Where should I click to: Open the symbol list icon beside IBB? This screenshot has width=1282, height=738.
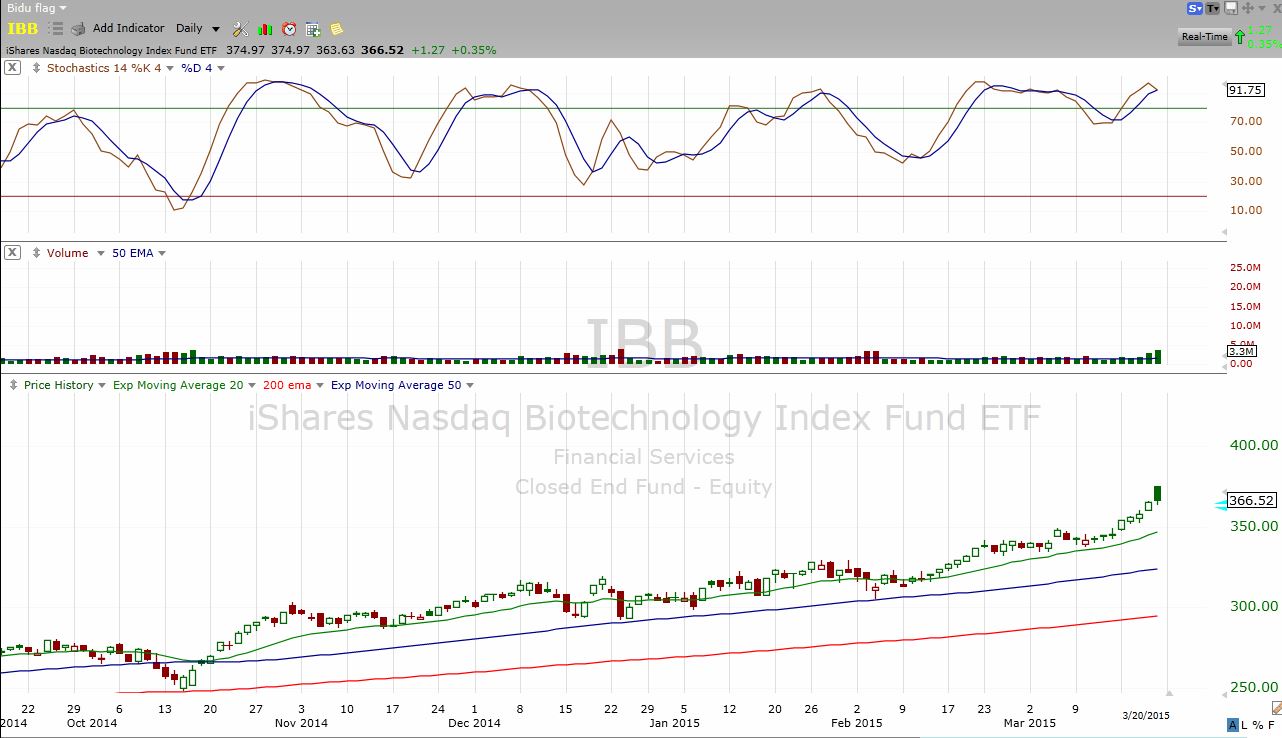tap(56, 29)
